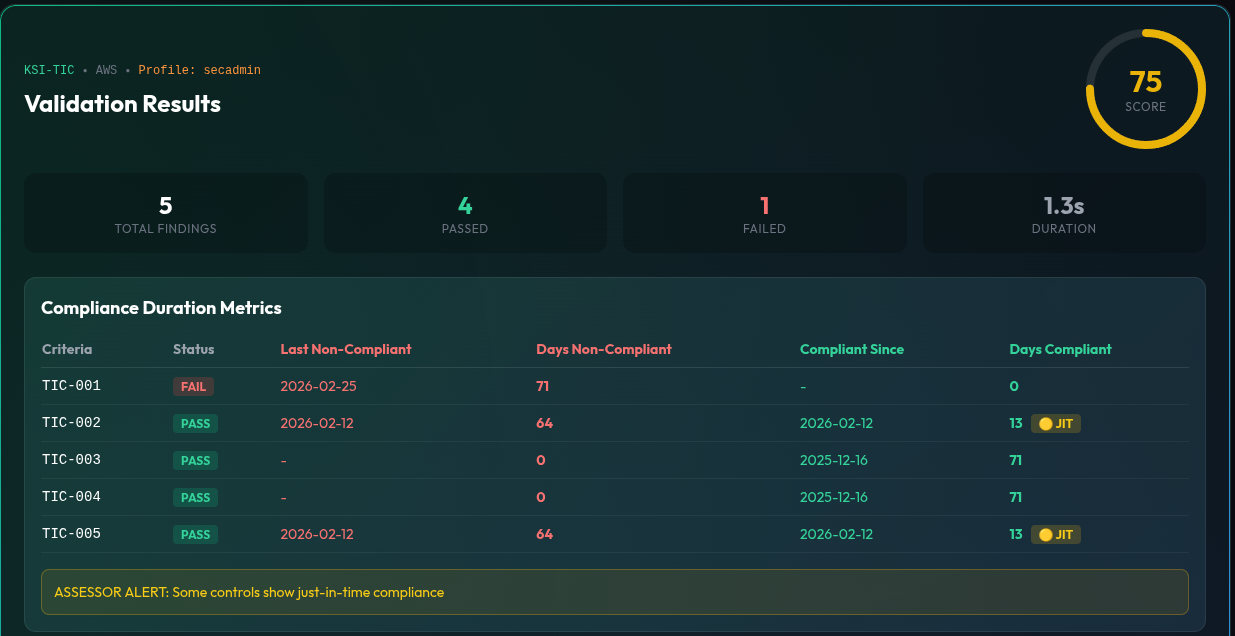Toggle the FAIL status on TIC-001

click(x=193, y=386)
